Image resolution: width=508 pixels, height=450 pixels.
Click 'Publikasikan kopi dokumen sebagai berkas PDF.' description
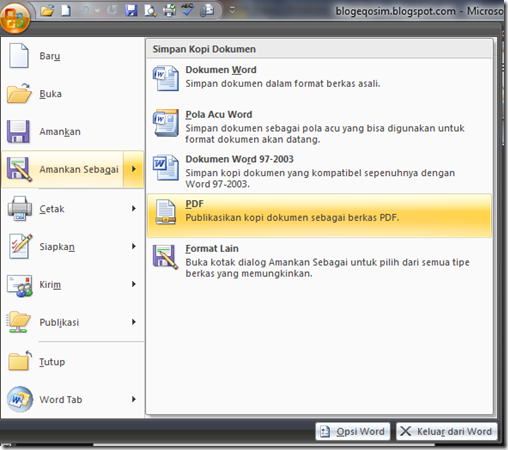[x=292, y=218]
